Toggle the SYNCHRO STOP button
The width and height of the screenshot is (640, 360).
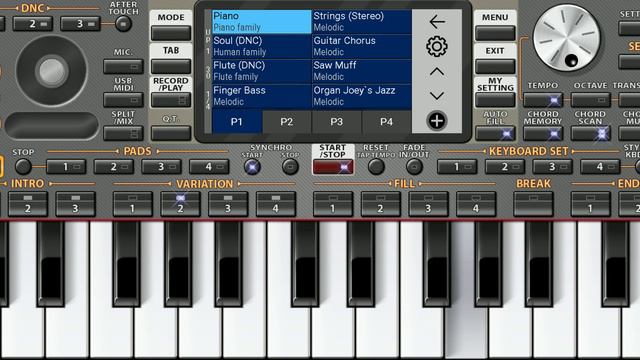tap(290, 167)
